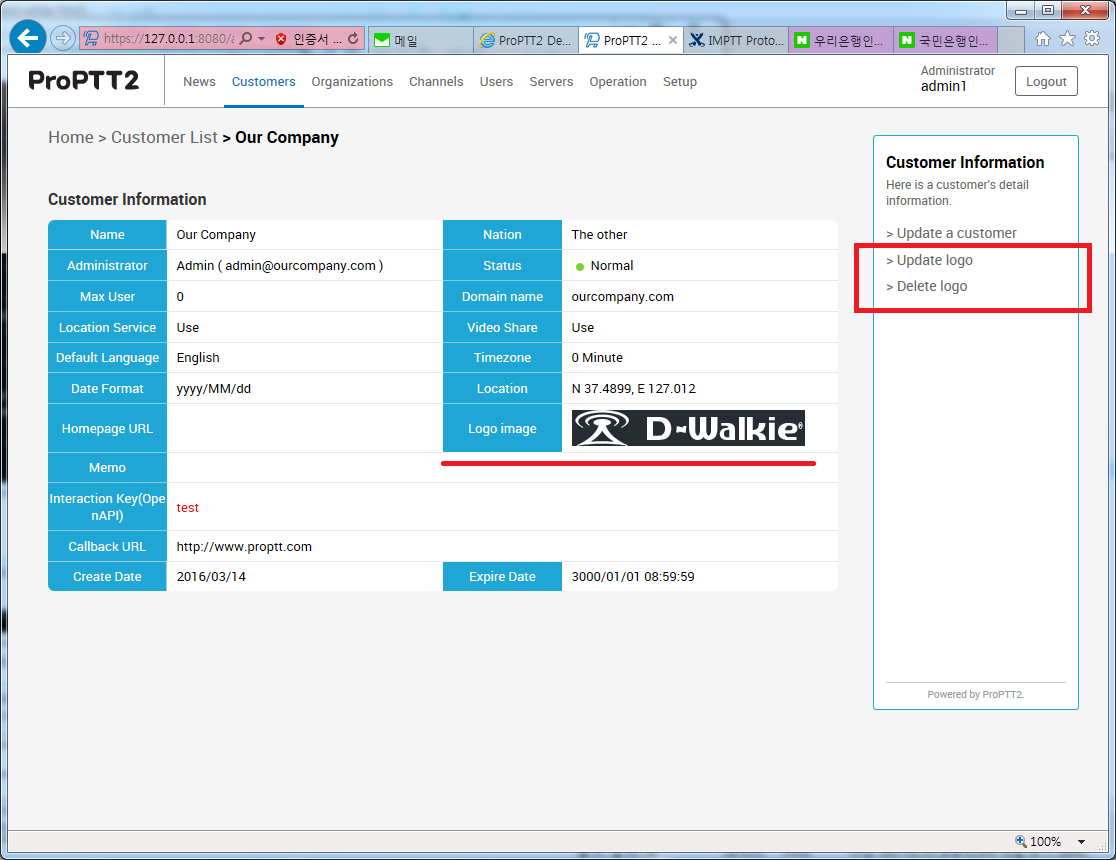Image resolution: width=1116 pixels, height=860 pixels.
Task: Click the search magnifier in address bar
Action: coord(246,39)
